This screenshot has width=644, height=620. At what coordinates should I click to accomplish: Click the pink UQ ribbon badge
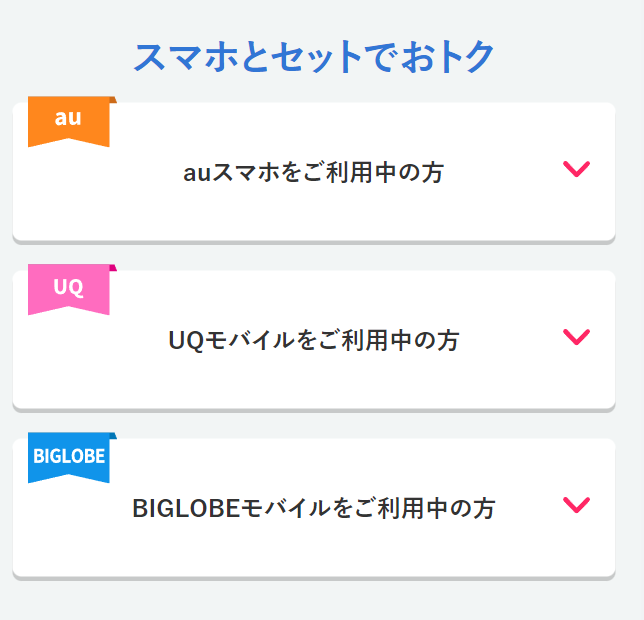pyautogui.click(x=69, y=289)
